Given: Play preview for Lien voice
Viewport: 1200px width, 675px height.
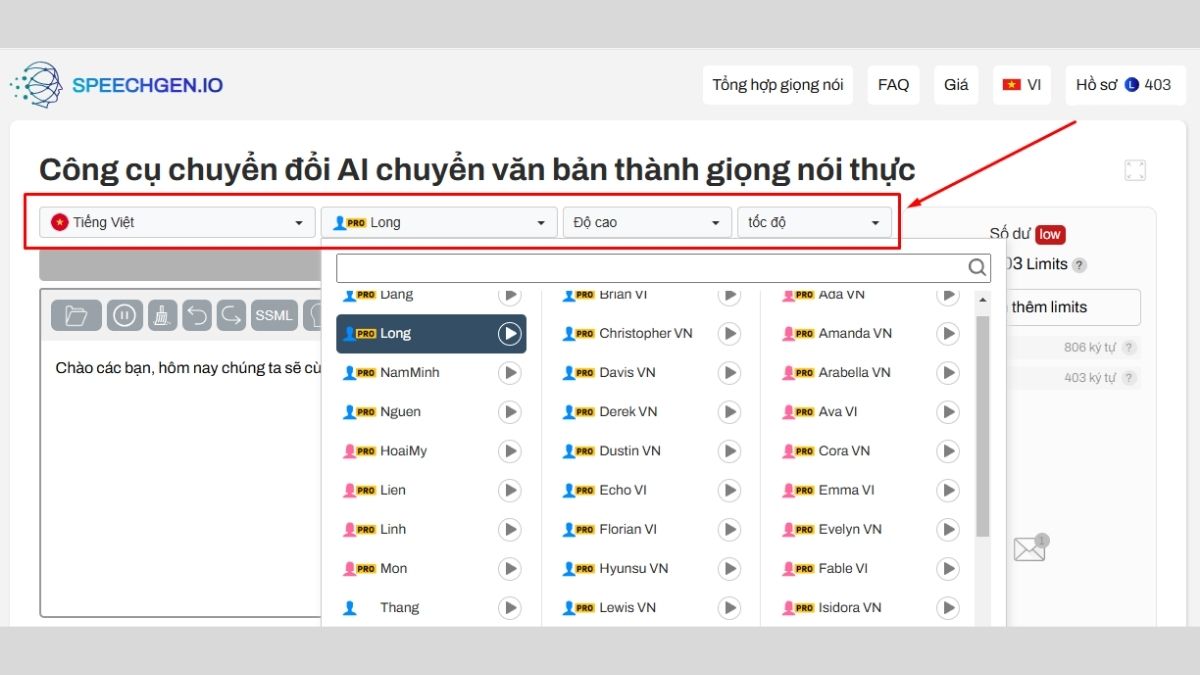Looking at the screenshot, I should [x=510, y=490].
